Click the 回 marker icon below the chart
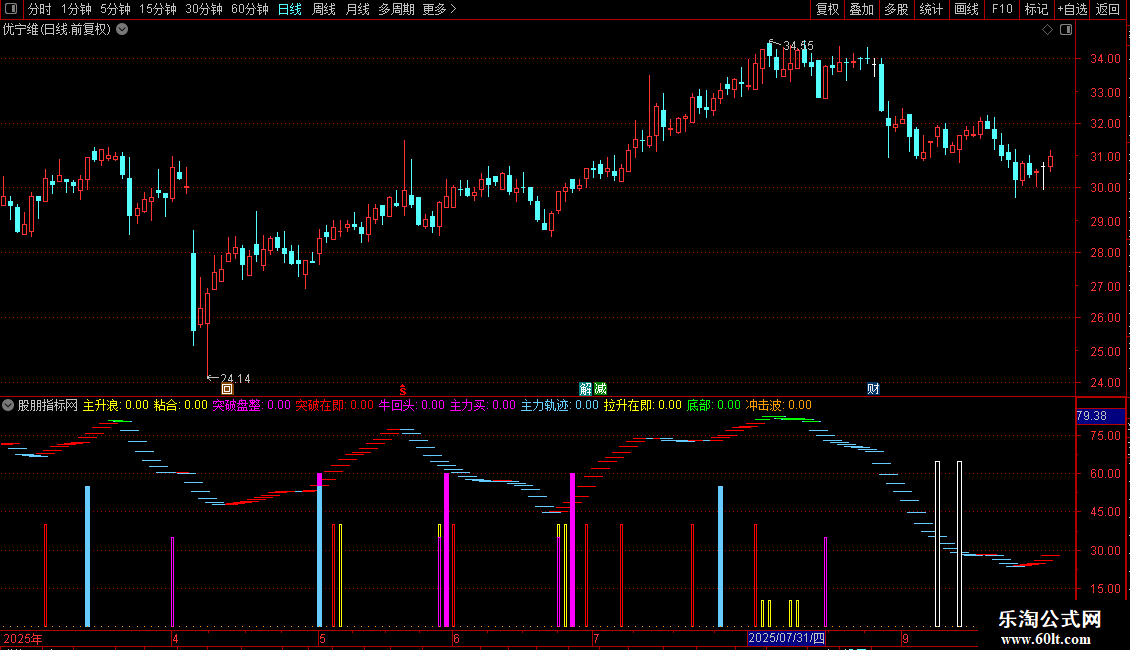Screen dimensions: 1130x650 [x=227, y=389]
